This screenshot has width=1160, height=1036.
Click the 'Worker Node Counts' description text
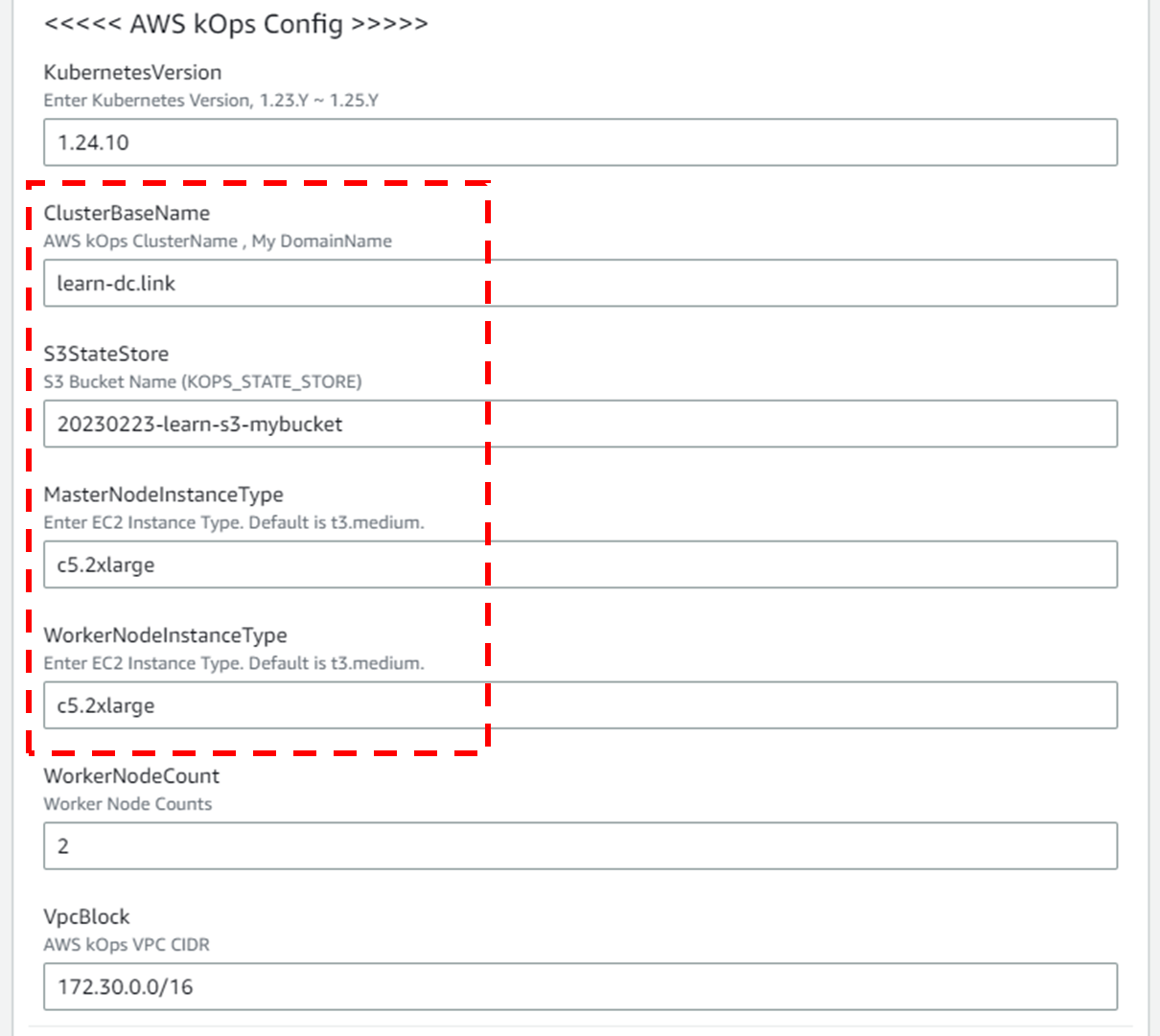(128, 804)
